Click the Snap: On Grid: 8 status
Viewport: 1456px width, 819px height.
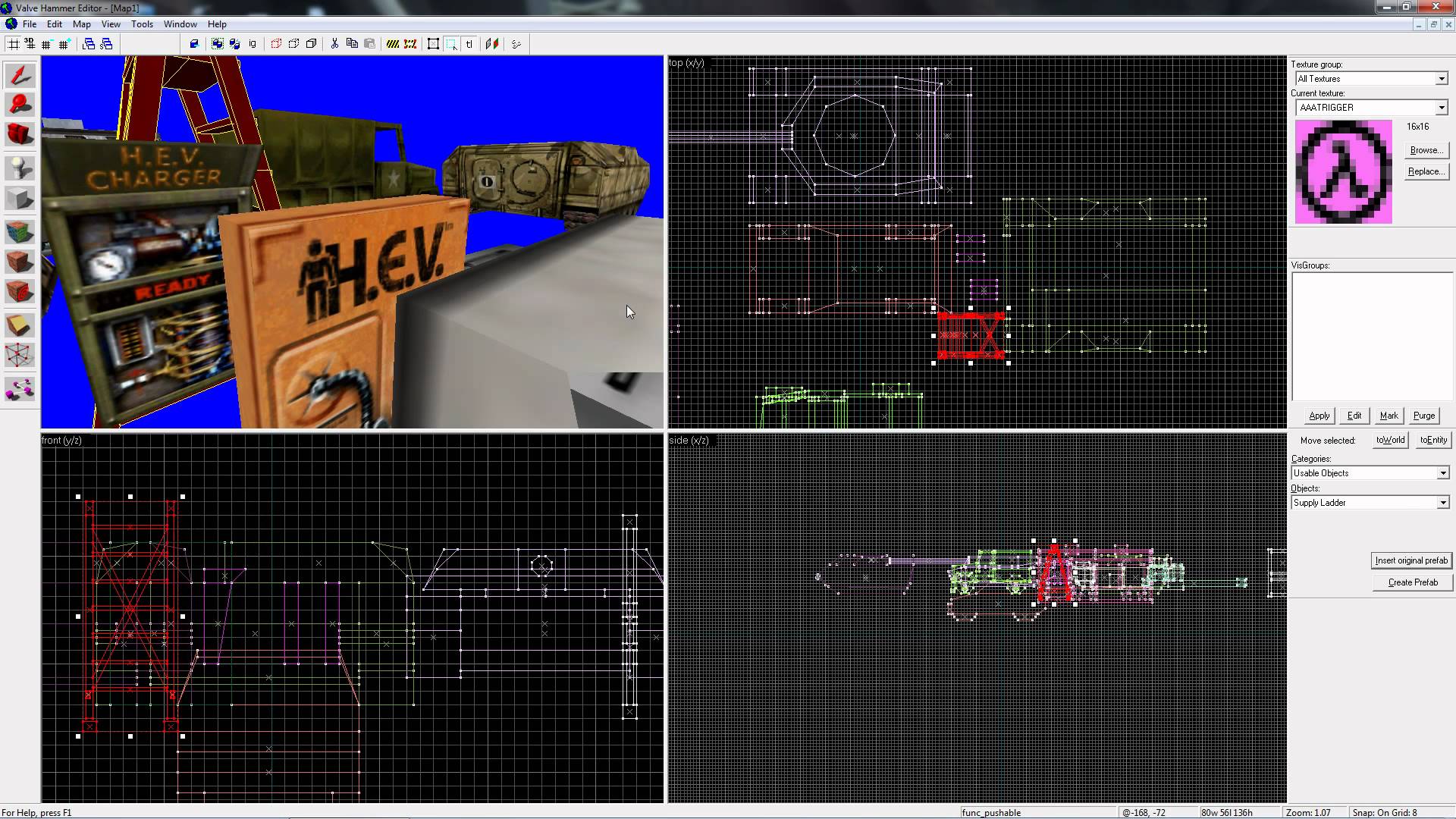pos(1384,813)
